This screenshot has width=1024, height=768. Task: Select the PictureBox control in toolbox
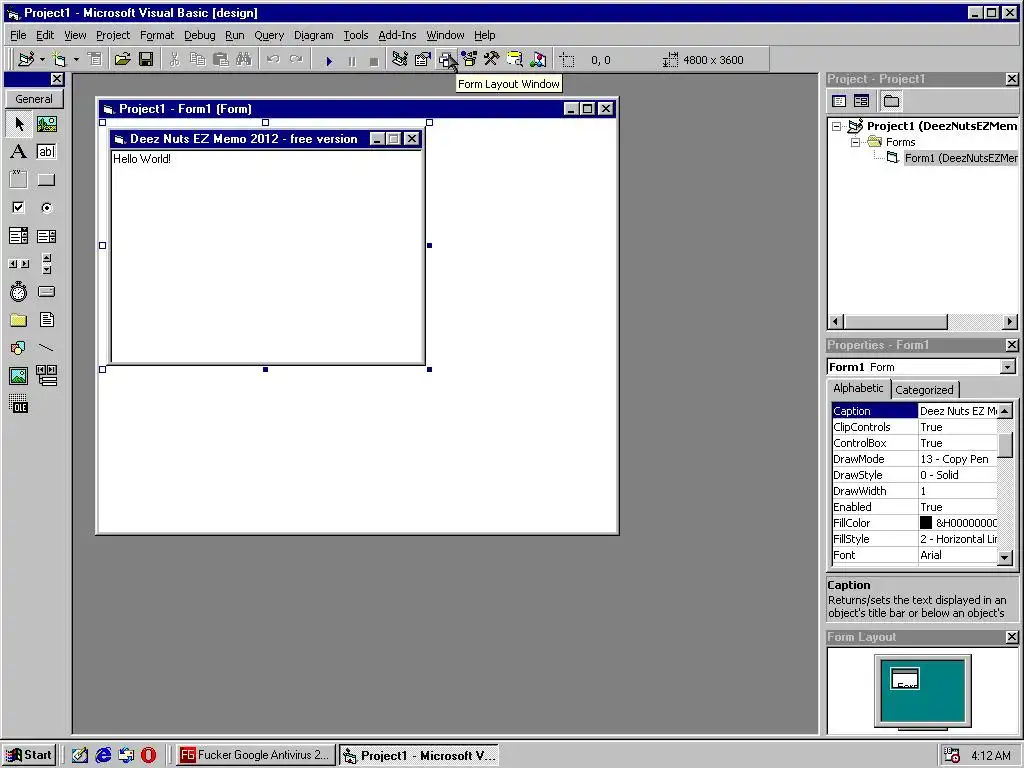[x=46, y=123]
